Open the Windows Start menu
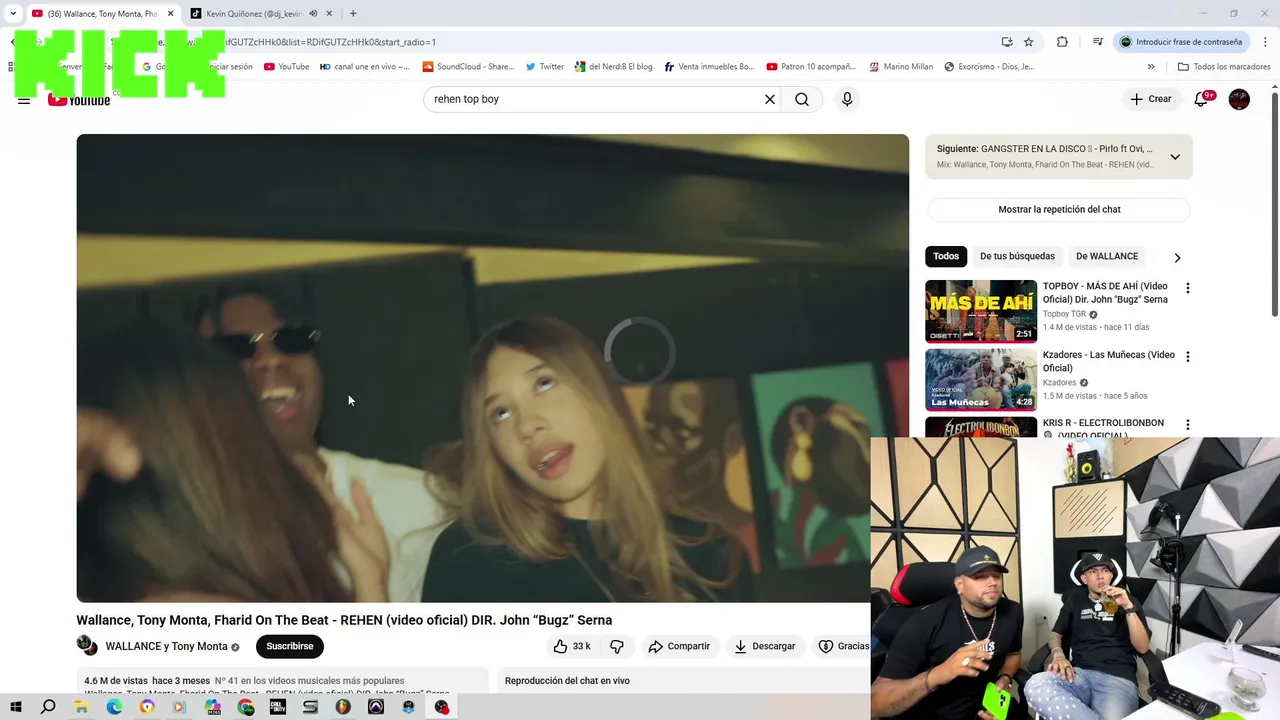 click(x=16, y=707)
